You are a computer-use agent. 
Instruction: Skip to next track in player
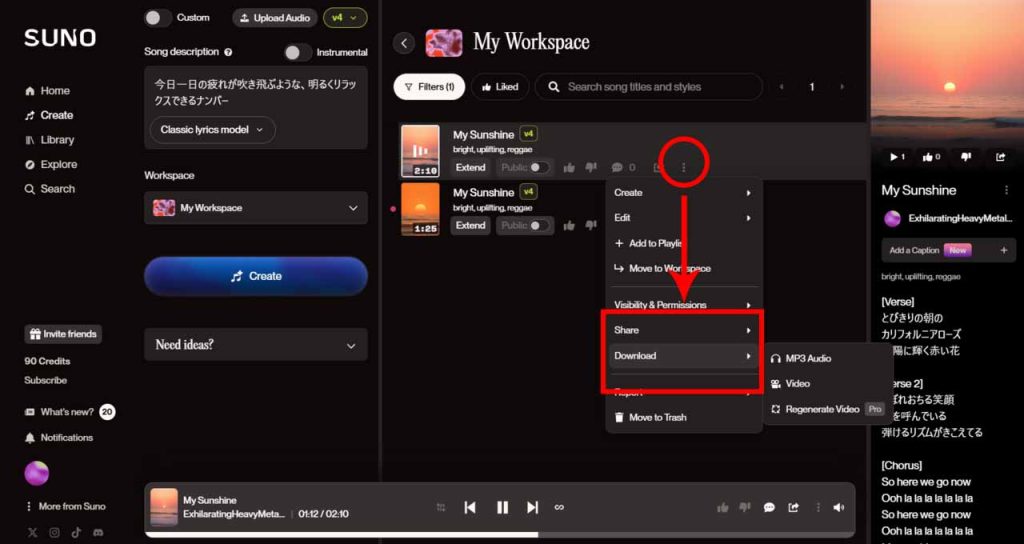(x=533, y=507)
